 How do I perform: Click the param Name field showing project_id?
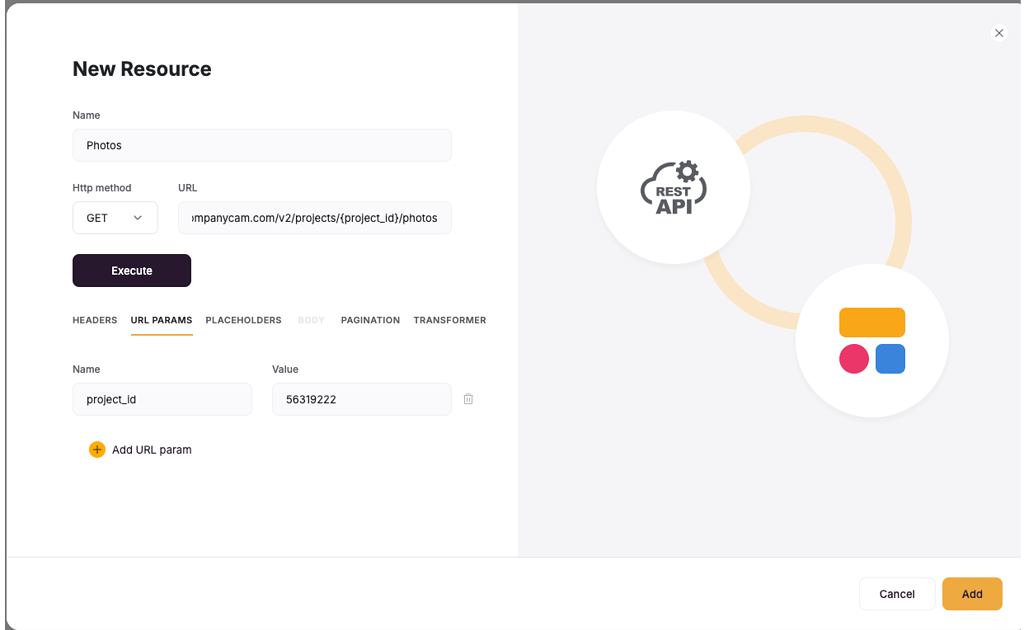[x=161, y=398]
